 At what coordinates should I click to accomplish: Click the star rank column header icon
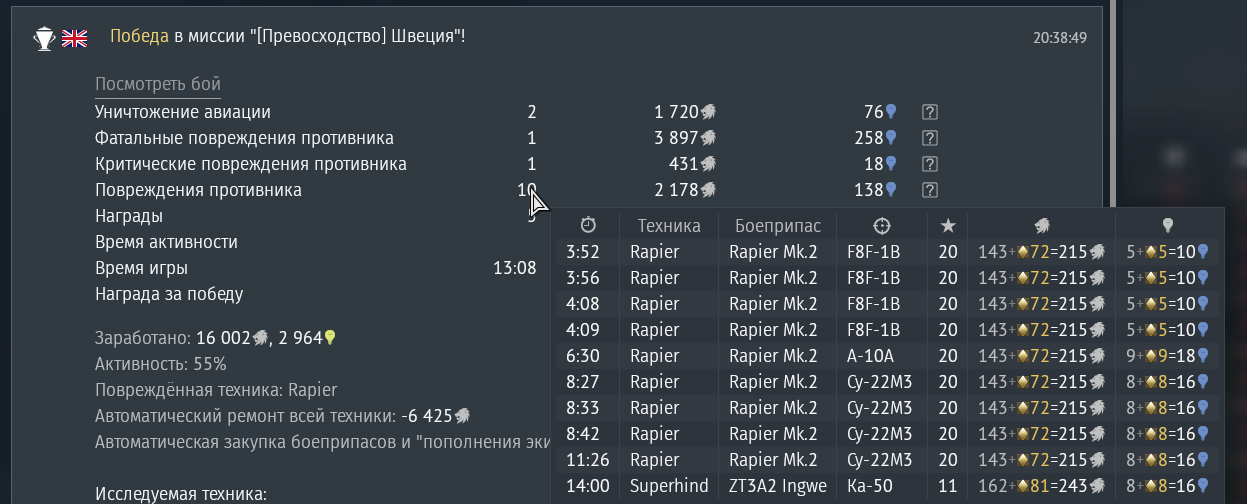948,225
